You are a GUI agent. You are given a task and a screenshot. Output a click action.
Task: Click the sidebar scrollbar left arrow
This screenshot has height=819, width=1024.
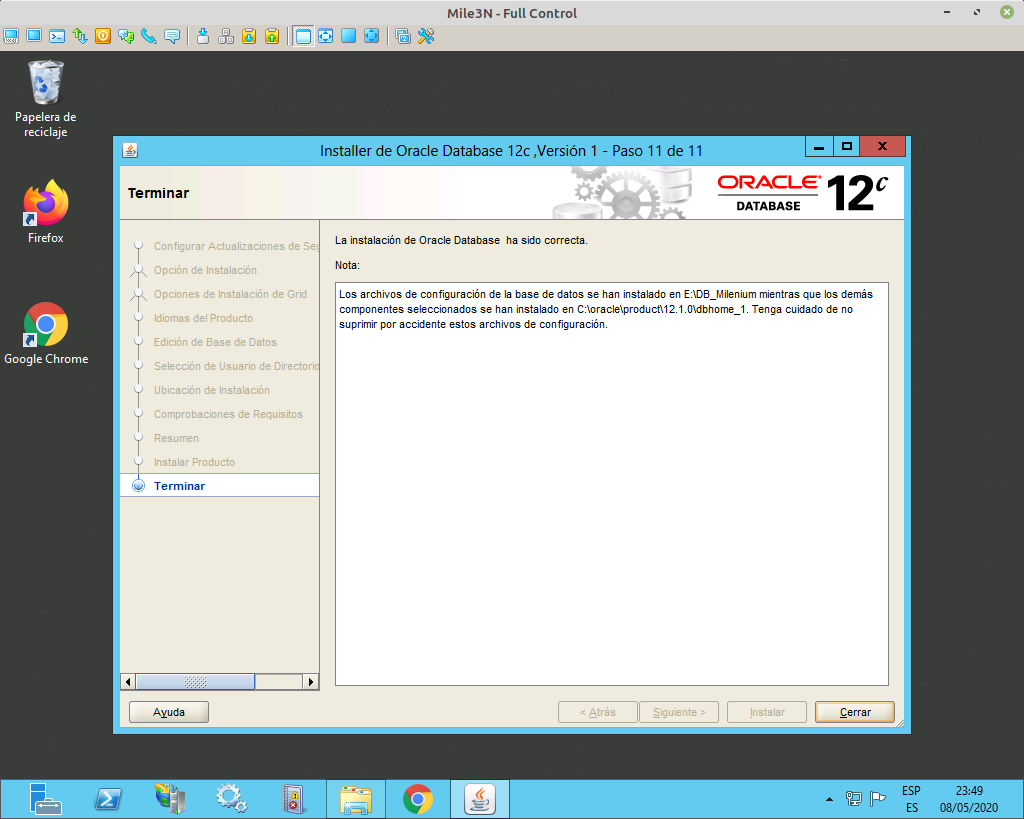tap(127, 681)
